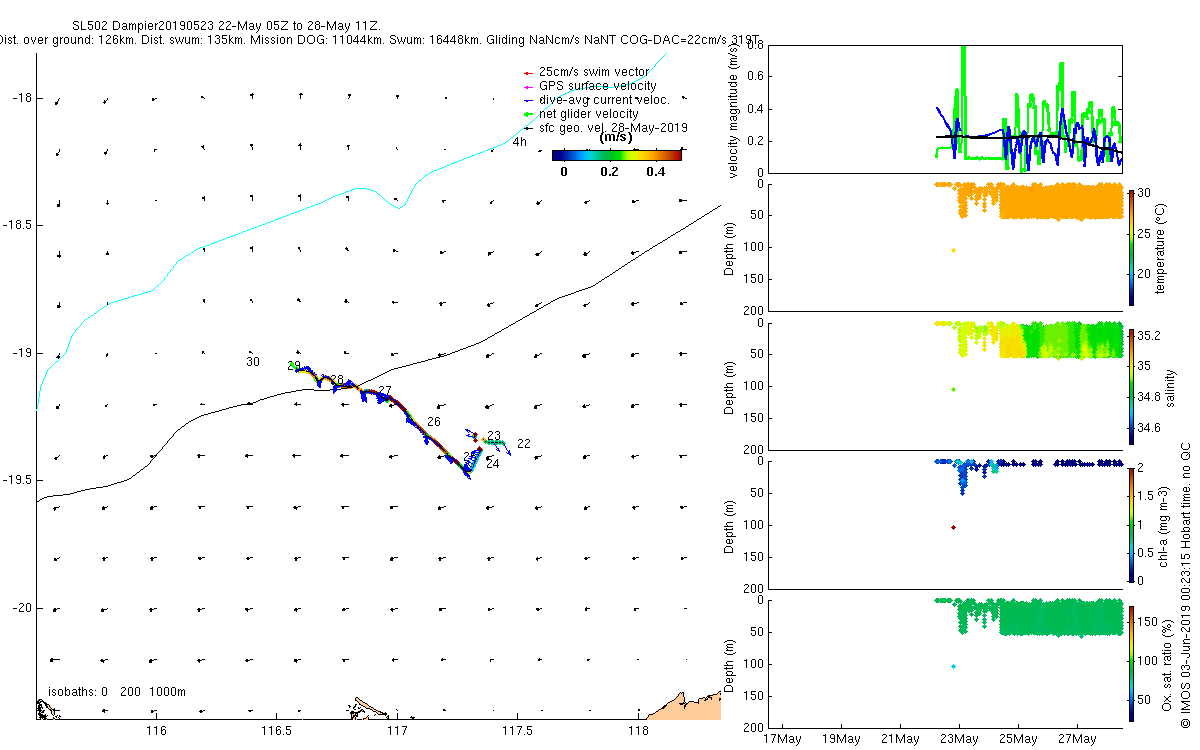Viewport: 1200px width, 750px height.
Task: Click the '21May' date tick
Action: point(900,739)
